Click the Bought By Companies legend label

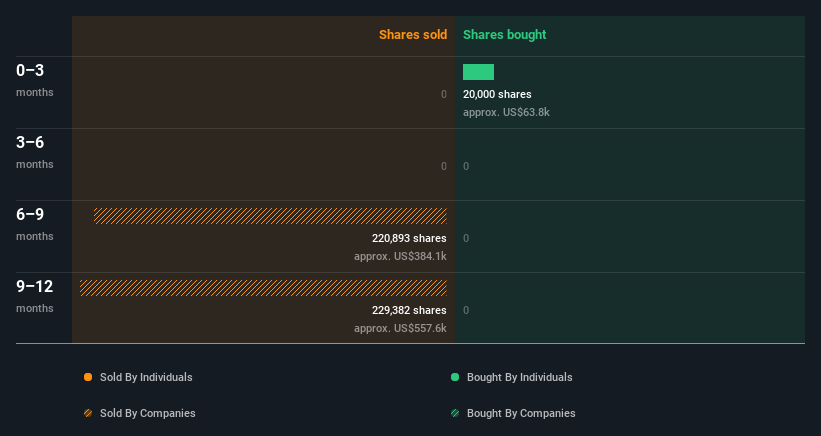[521, 413]
